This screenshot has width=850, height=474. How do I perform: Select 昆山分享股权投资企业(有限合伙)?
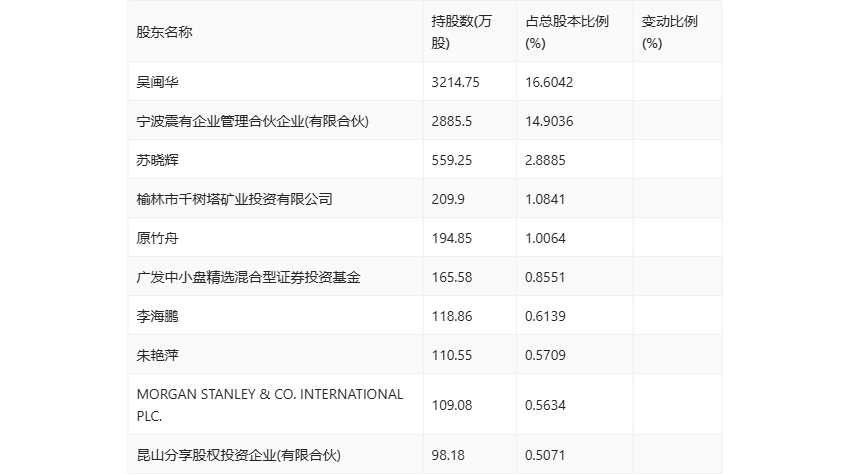pos(239,455)
